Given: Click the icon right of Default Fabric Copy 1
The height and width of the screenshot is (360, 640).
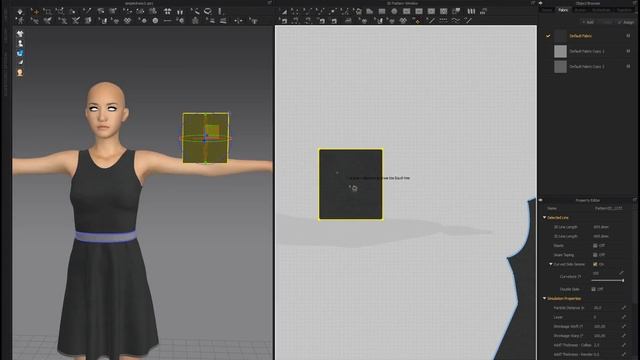Looking at the screenshot, I should coord(628,51).
